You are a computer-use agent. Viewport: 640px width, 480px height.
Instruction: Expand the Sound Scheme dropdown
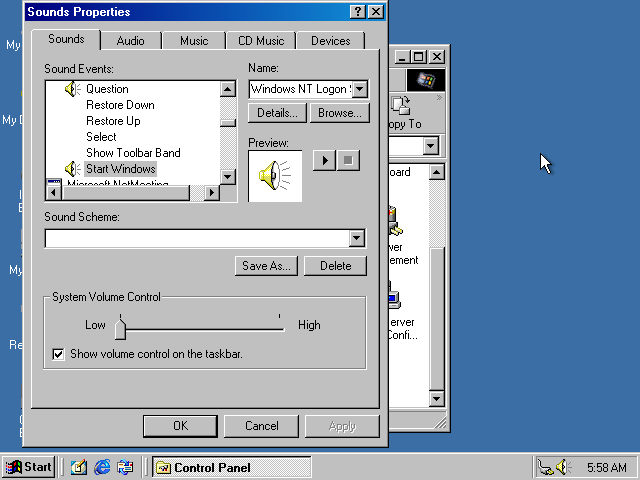357,238
